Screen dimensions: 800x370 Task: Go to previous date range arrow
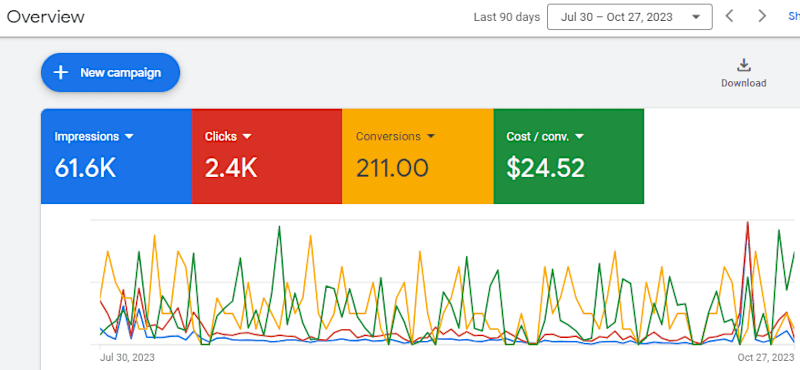tap(730, 16)
